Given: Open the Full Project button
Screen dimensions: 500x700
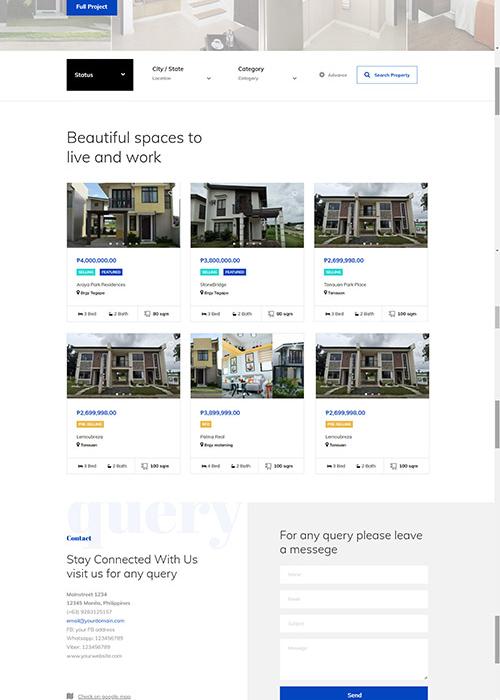Looking at the screenshot, I should pos(92,7).
